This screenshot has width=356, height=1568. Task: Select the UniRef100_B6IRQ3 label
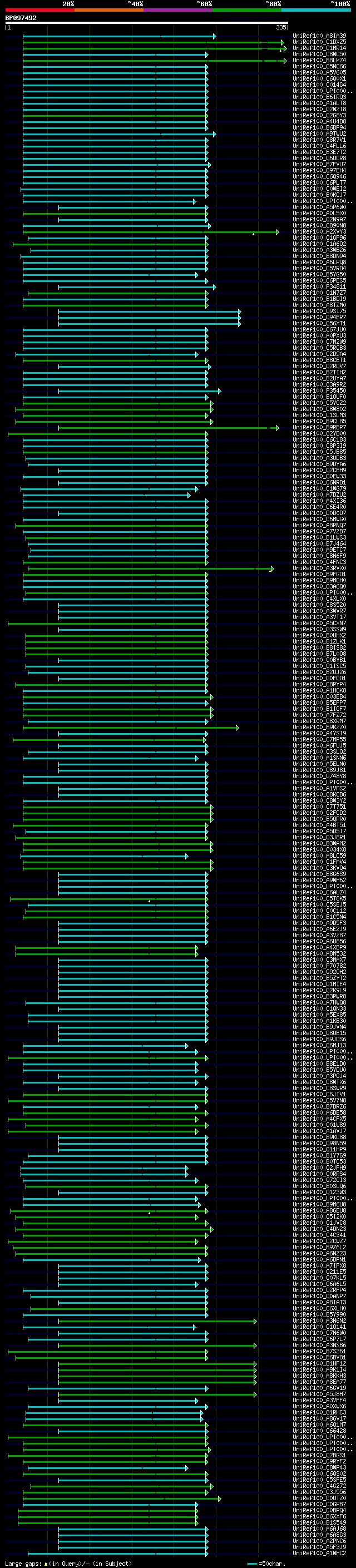pyautogui.click(x=319, y=97)
